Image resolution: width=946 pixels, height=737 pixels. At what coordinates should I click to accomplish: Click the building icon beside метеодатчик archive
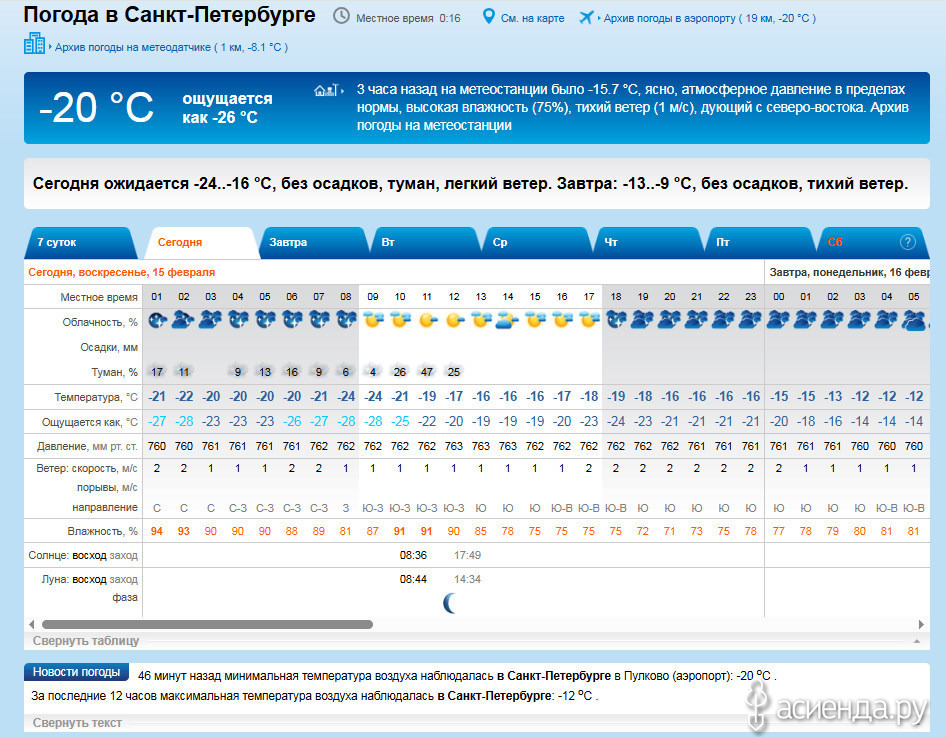(x=34, y=44)
